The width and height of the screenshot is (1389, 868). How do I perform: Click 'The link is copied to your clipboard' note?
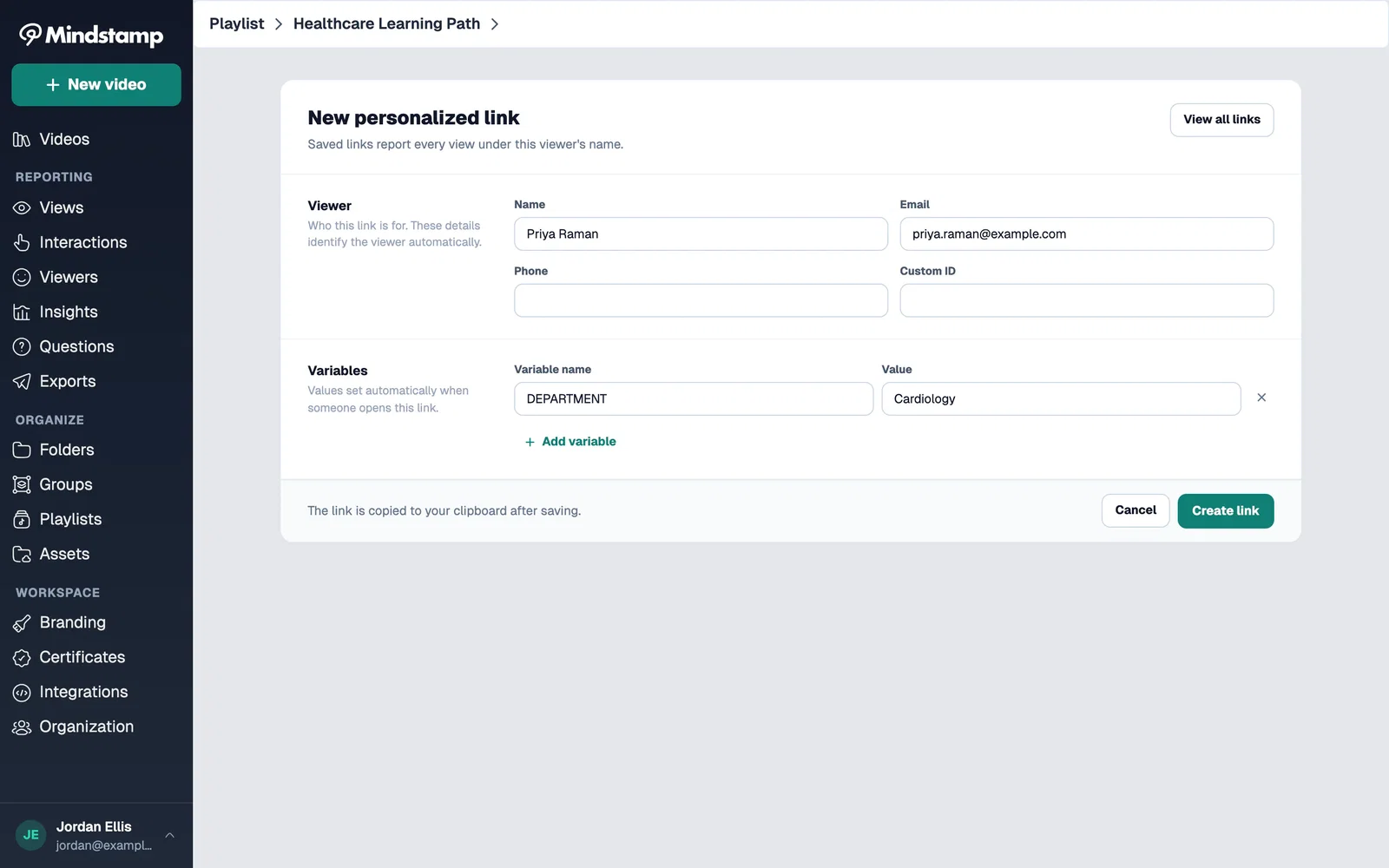[x=444, y=511]
